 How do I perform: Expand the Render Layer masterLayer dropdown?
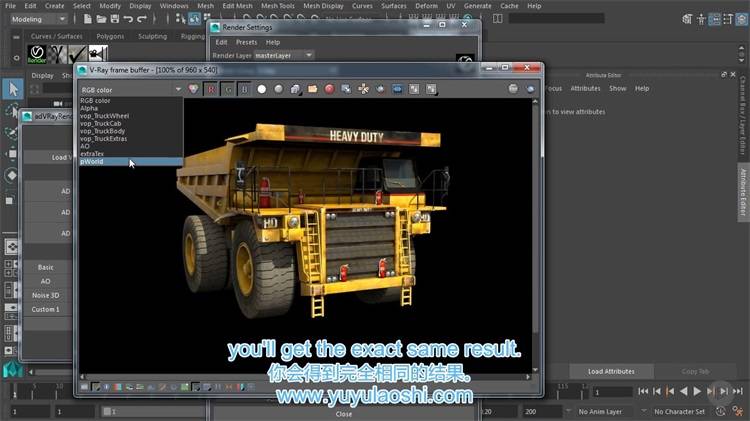(284, 55)
